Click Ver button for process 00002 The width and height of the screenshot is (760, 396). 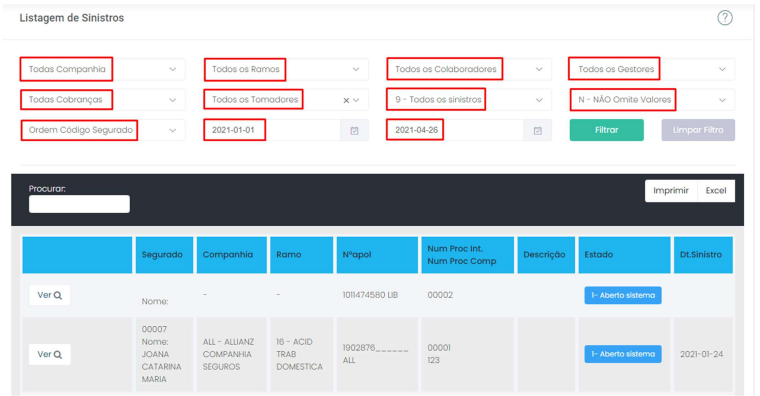tap(49, 295)
